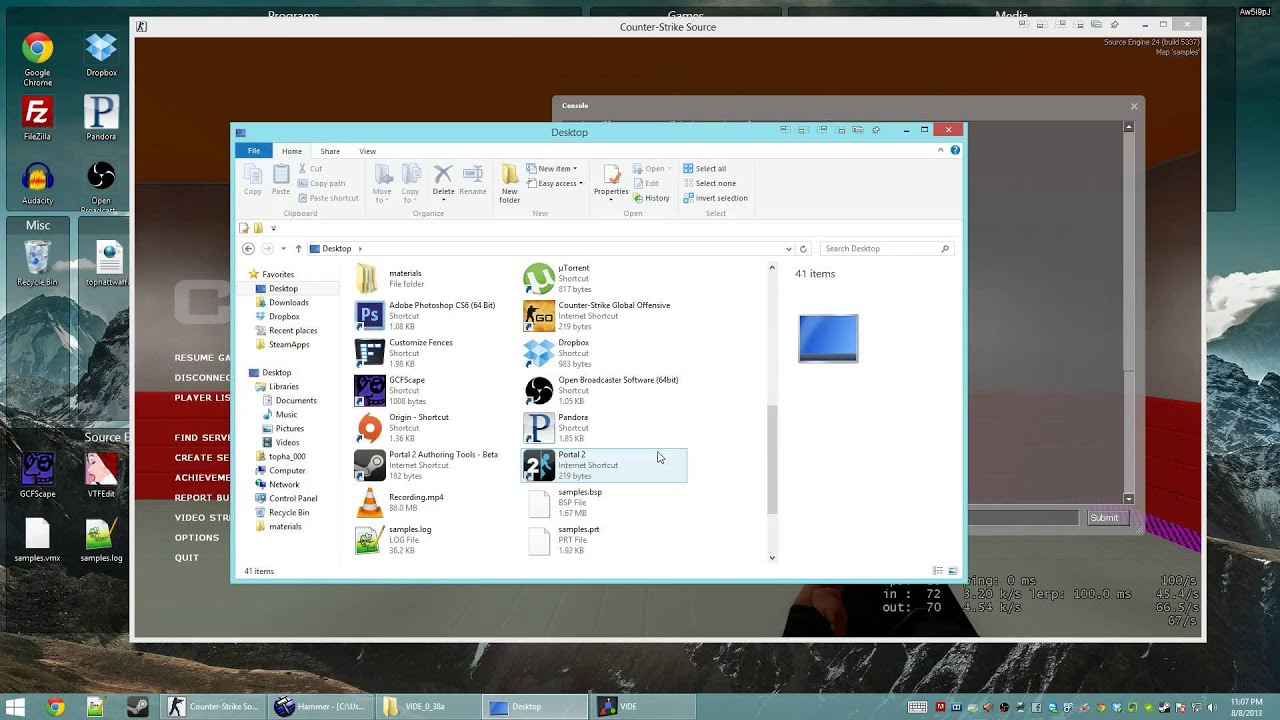1280x720 pixels.
Task: Select samples.bsp file entry
Action: tap(604, 502)
